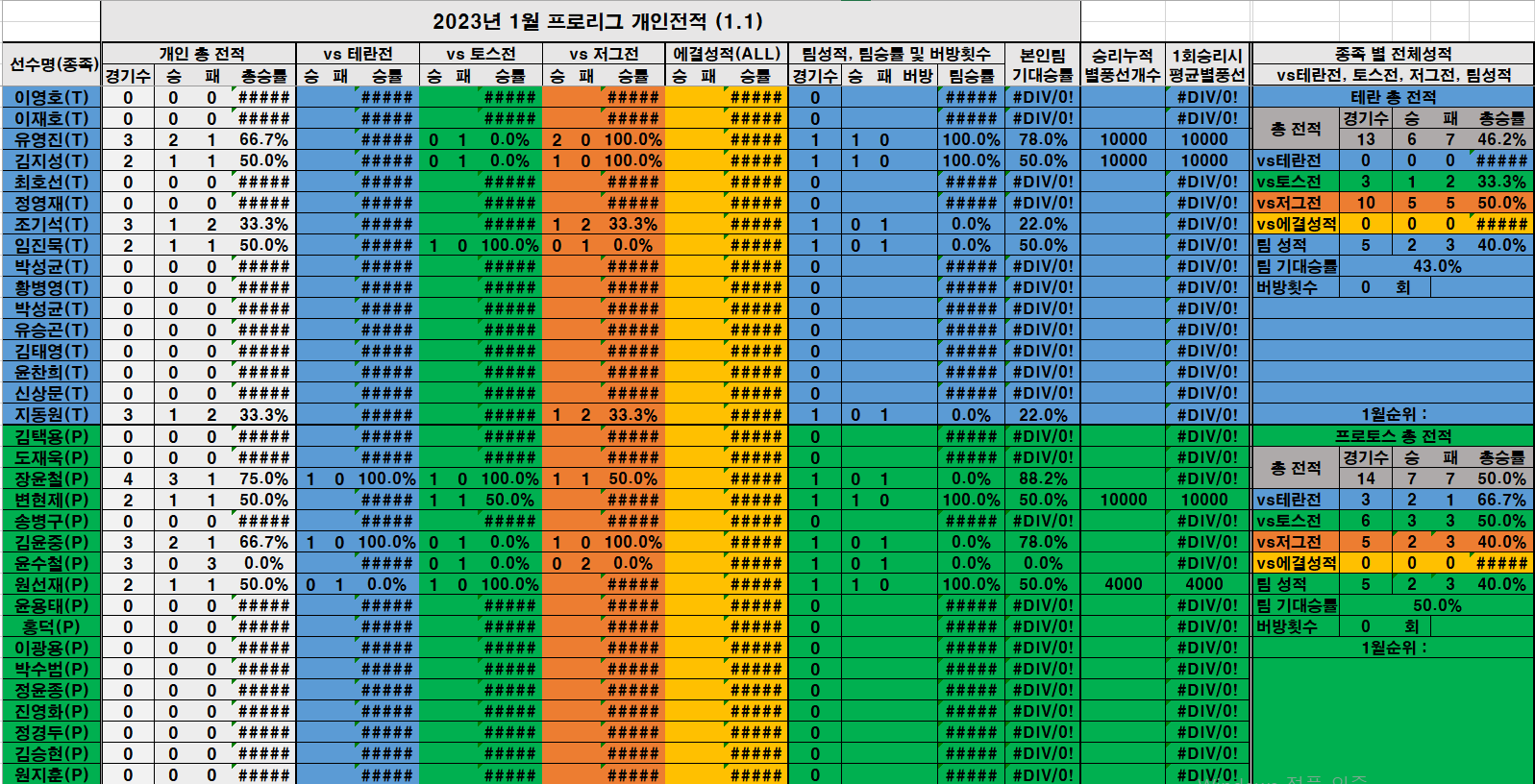Click the 지동원(T) name cell
This screenshot has height=784, width=1535.
click(x=52, y=415)
